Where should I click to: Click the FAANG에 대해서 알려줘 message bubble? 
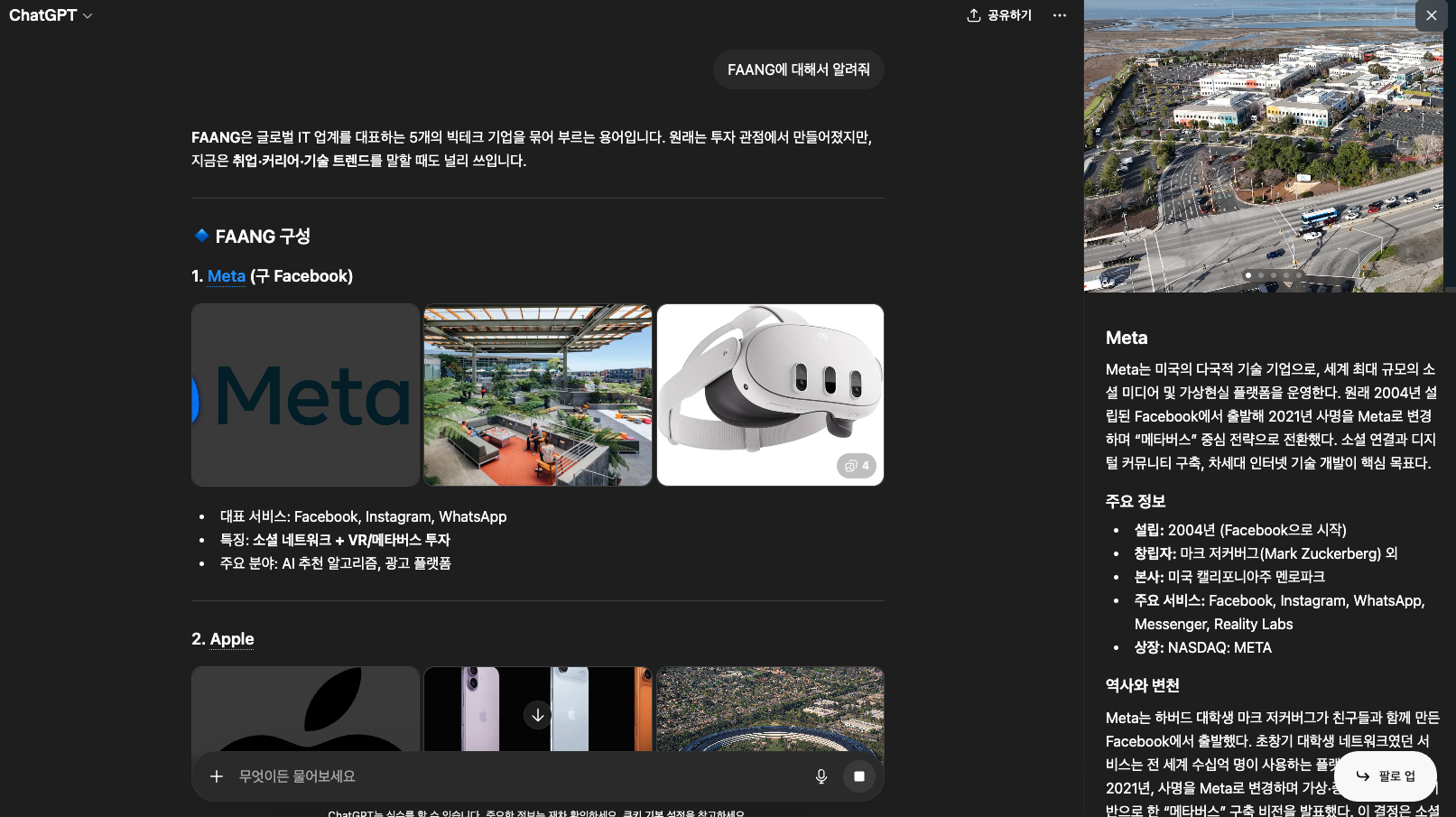798,69
